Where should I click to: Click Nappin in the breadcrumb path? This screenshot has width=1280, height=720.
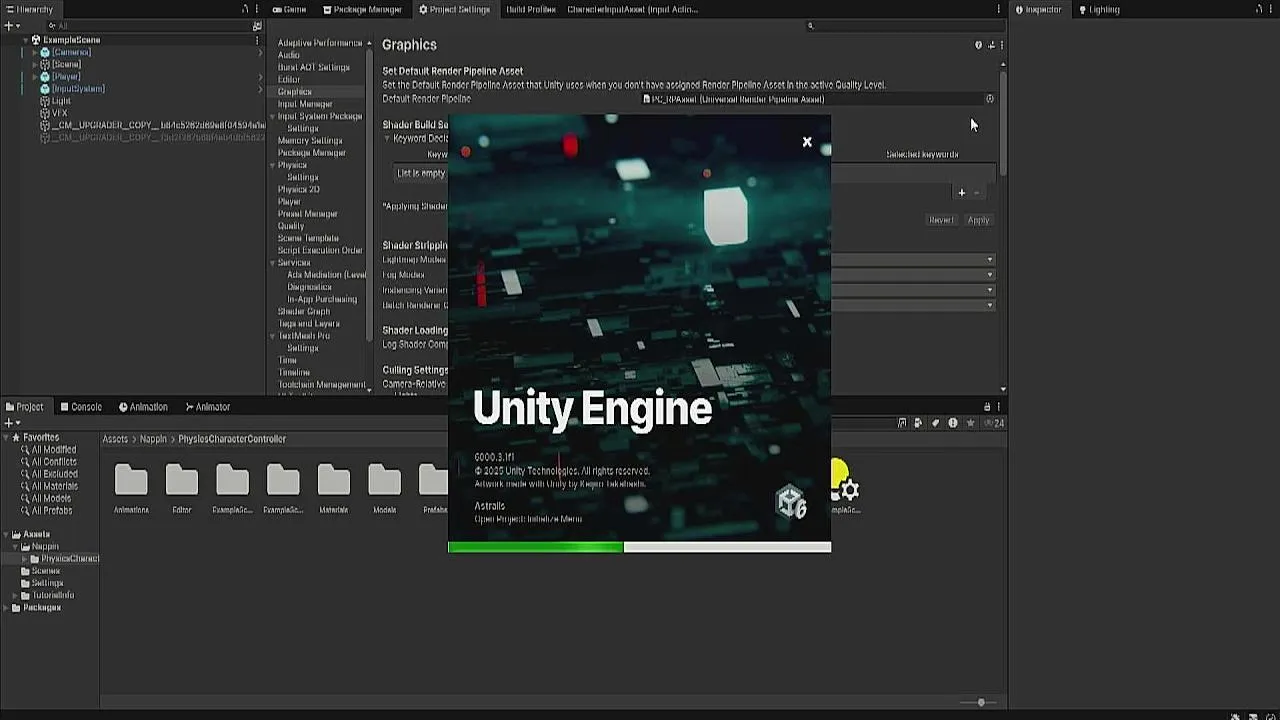click(x=153, y=439)
